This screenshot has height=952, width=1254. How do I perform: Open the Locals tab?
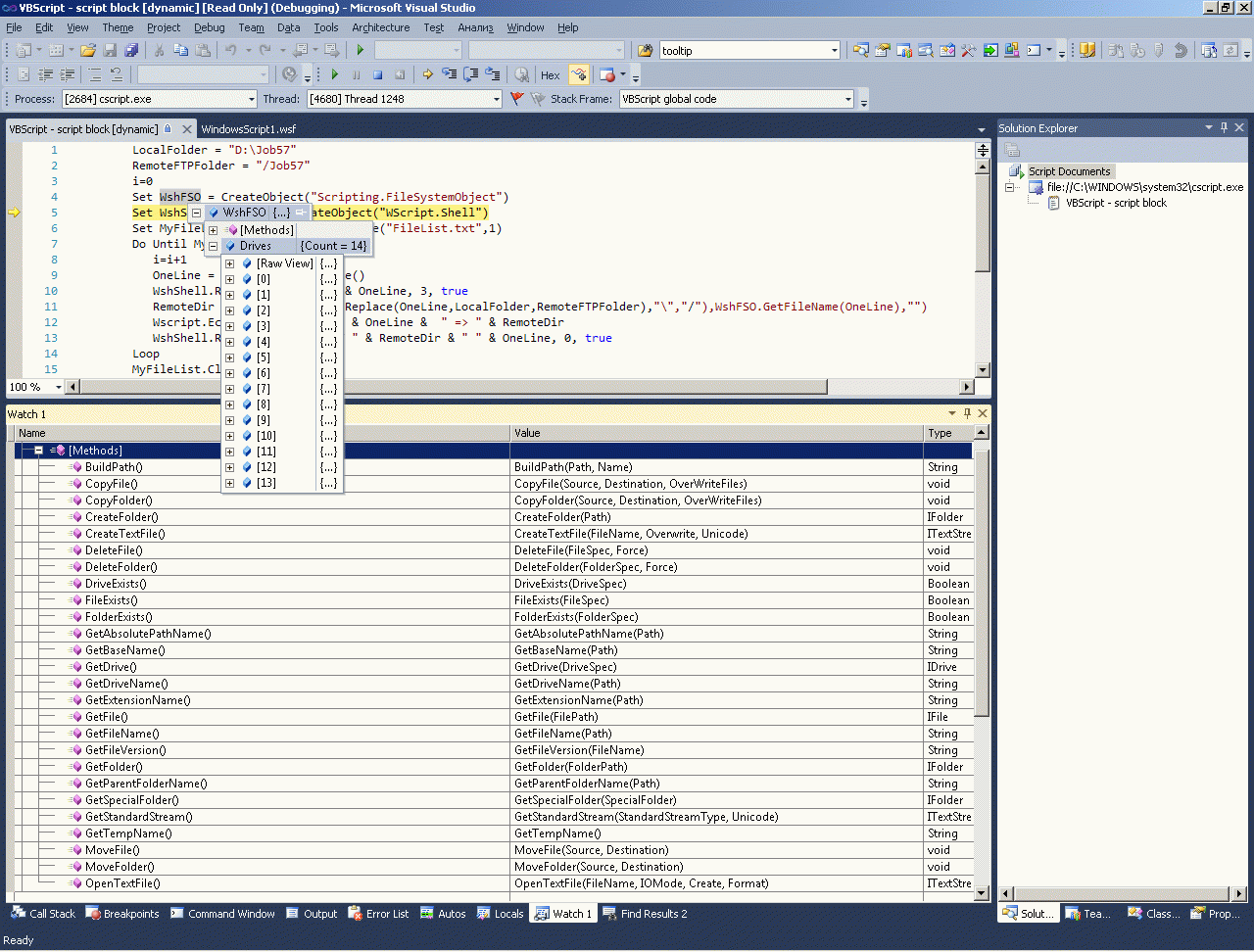tap(501, 914)
